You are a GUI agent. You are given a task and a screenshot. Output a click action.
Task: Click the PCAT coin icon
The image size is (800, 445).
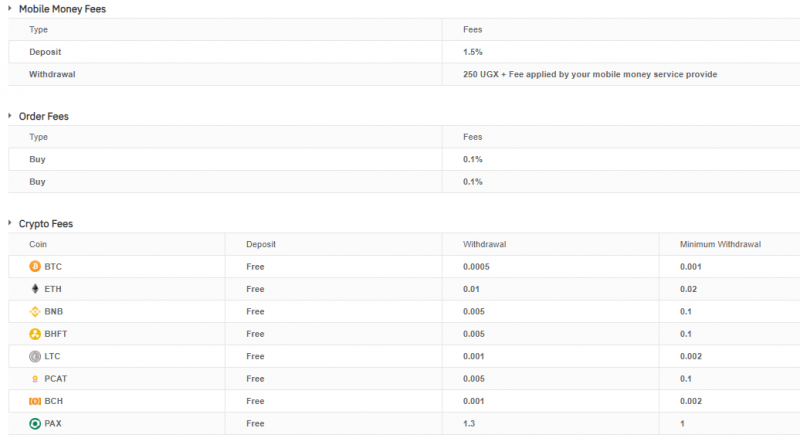[35, 379]
